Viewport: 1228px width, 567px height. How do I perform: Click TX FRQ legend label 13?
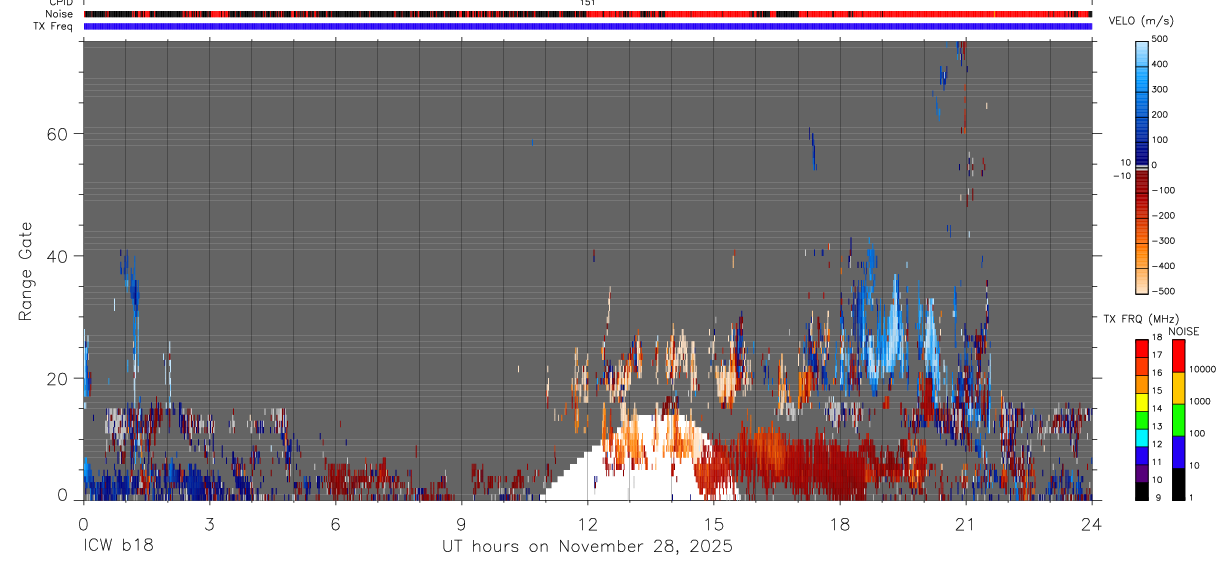point(1159,426)
